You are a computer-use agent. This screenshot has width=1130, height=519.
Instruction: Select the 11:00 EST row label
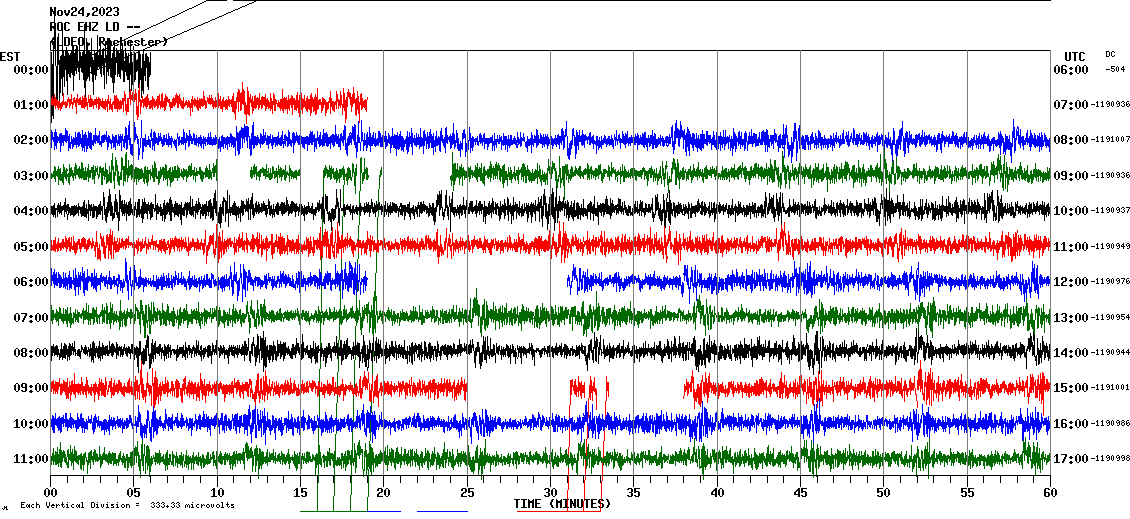pyautogui.click(x=32, y=459)
